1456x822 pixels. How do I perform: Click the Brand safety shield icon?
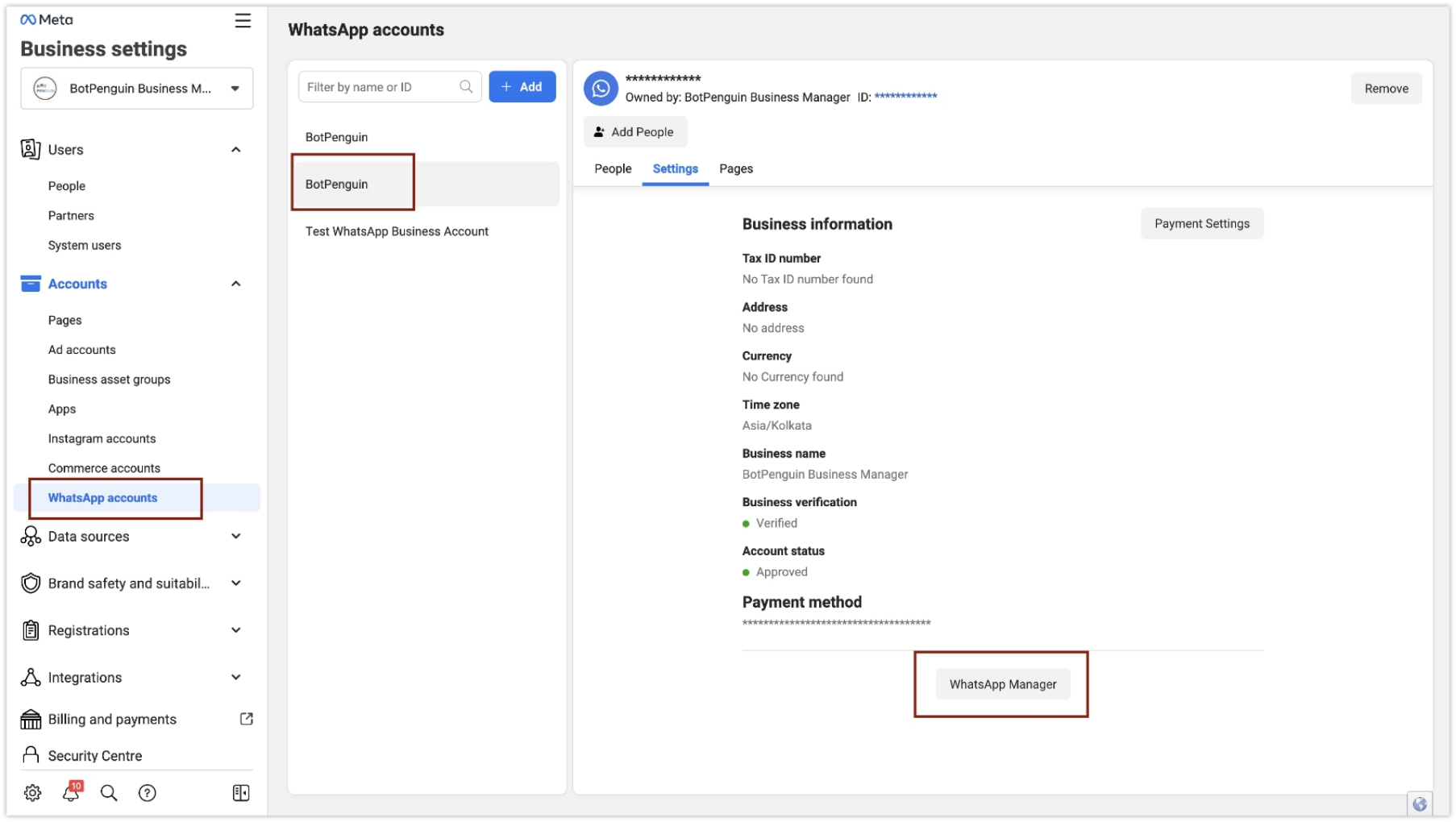(31, 583)
